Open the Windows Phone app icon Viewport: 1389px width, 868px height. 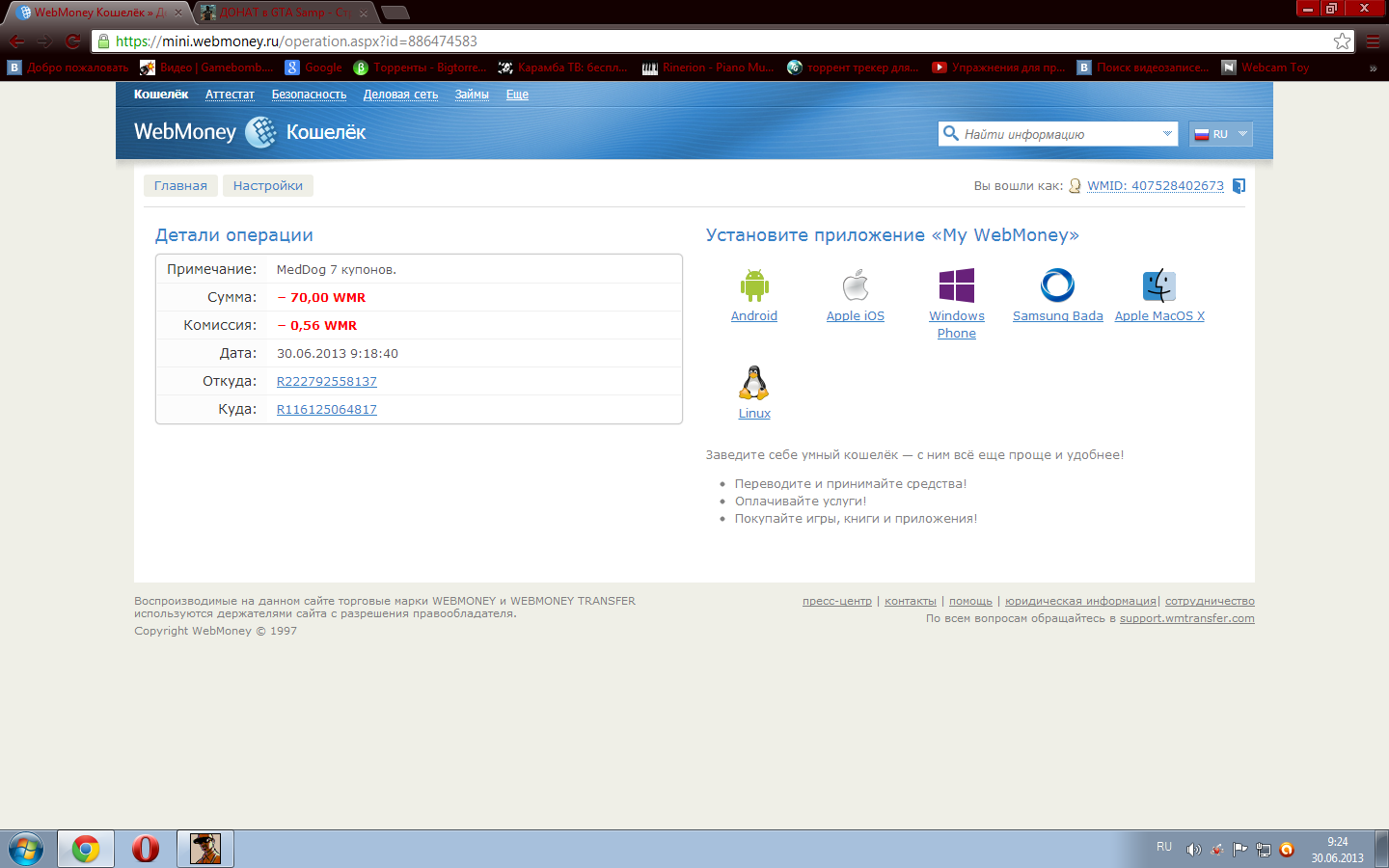pyautogui.click(x=957, y=285)
